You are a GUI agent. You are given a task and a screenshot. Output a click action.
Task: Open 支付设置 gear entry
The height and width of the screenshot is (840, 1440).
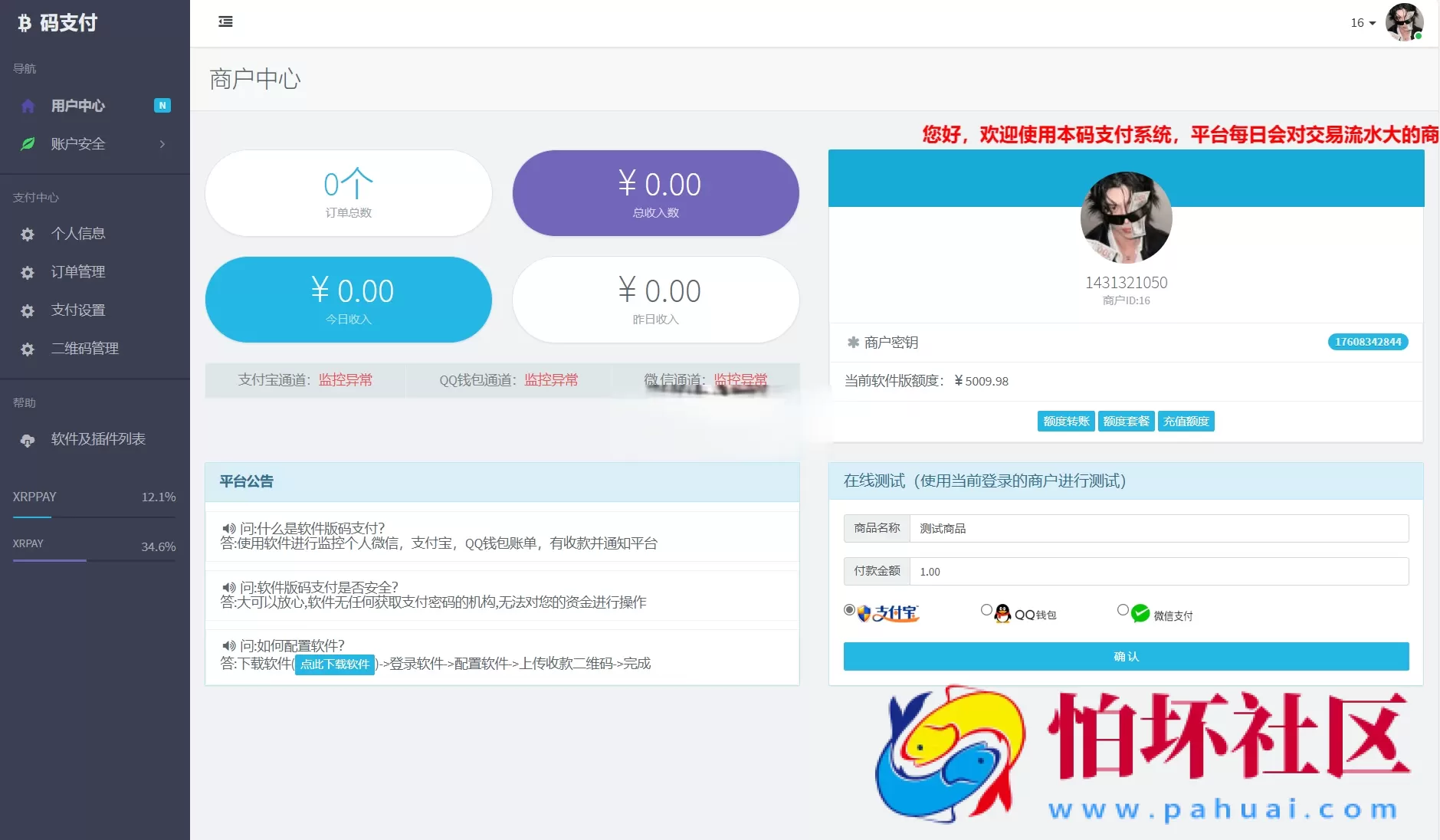click(x=79, y=310)
